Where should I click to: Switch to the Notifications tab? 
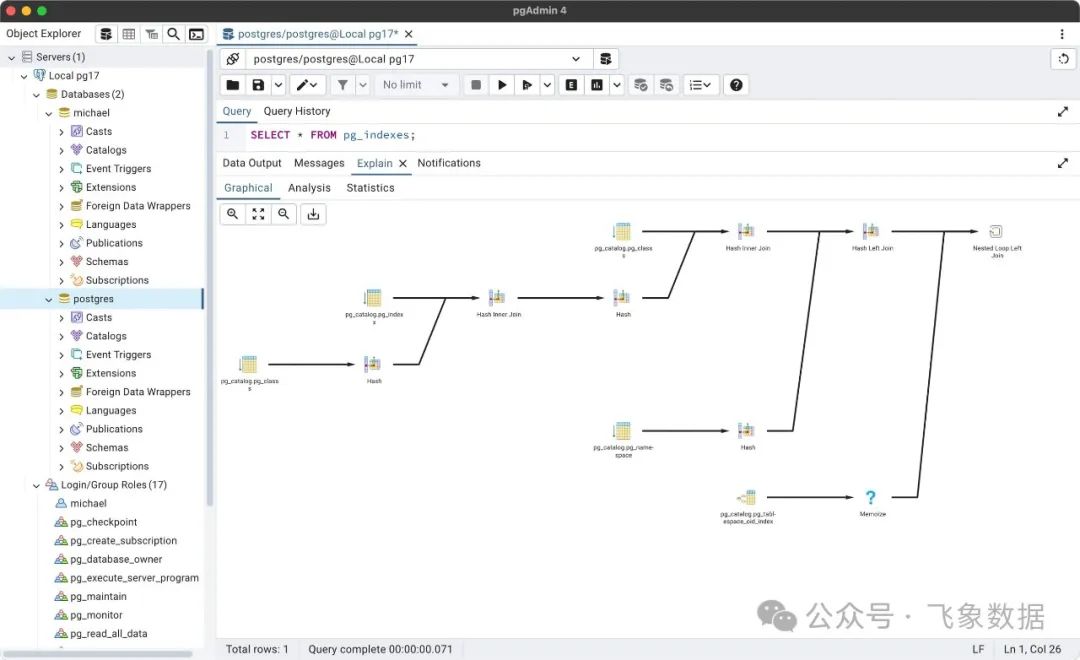(x=449, y=163)
